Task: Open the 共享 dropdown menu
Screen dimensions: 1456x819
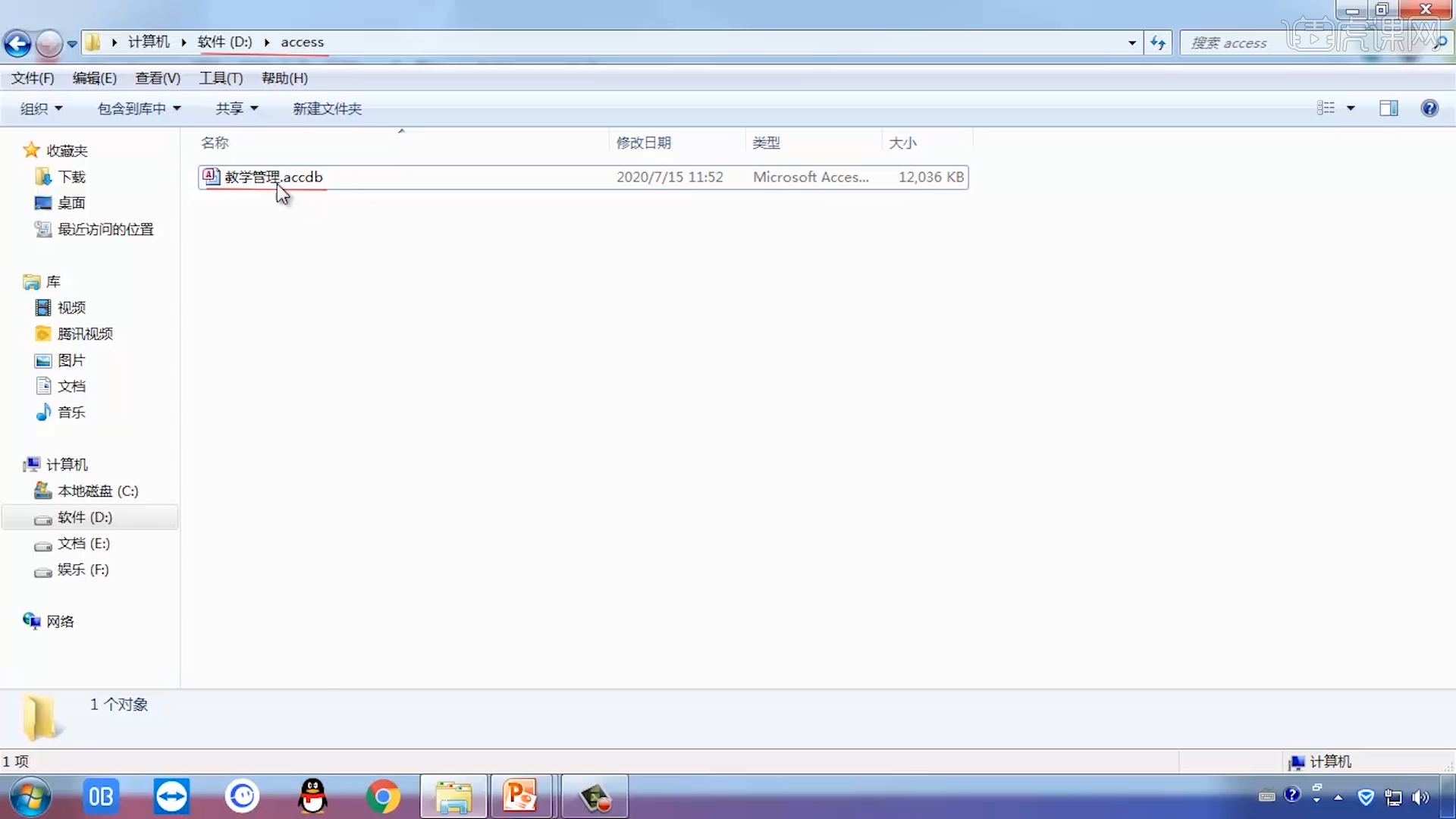Action: (x=237, y=108)
